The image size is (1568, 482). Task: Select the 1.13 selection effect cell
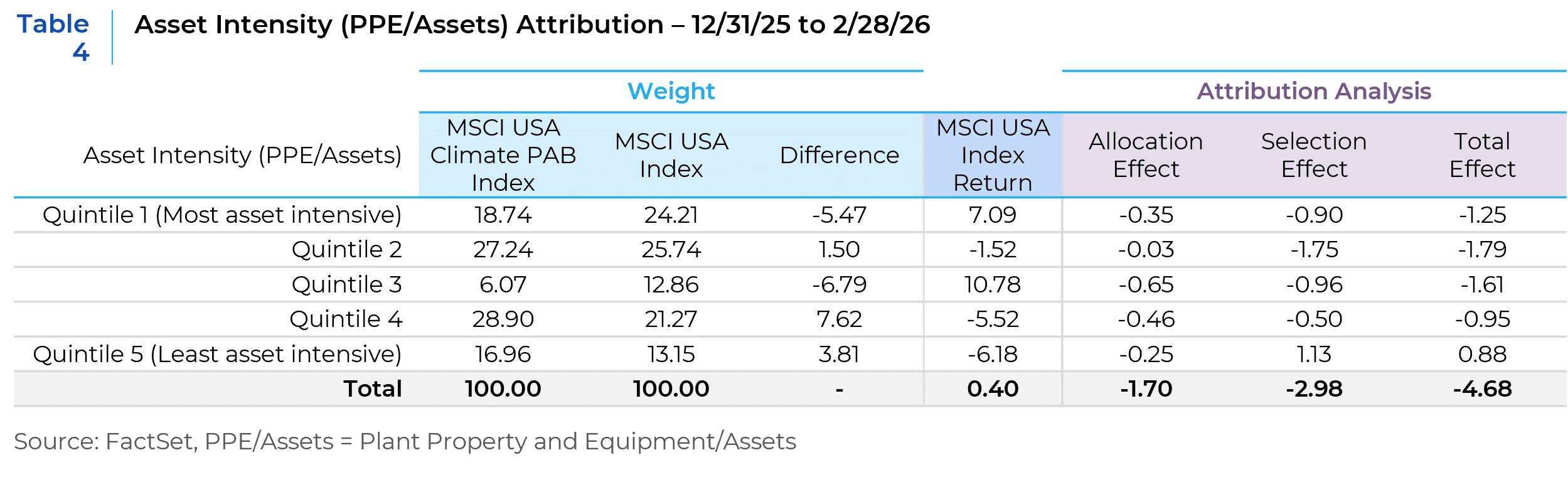click(1314, 355)
